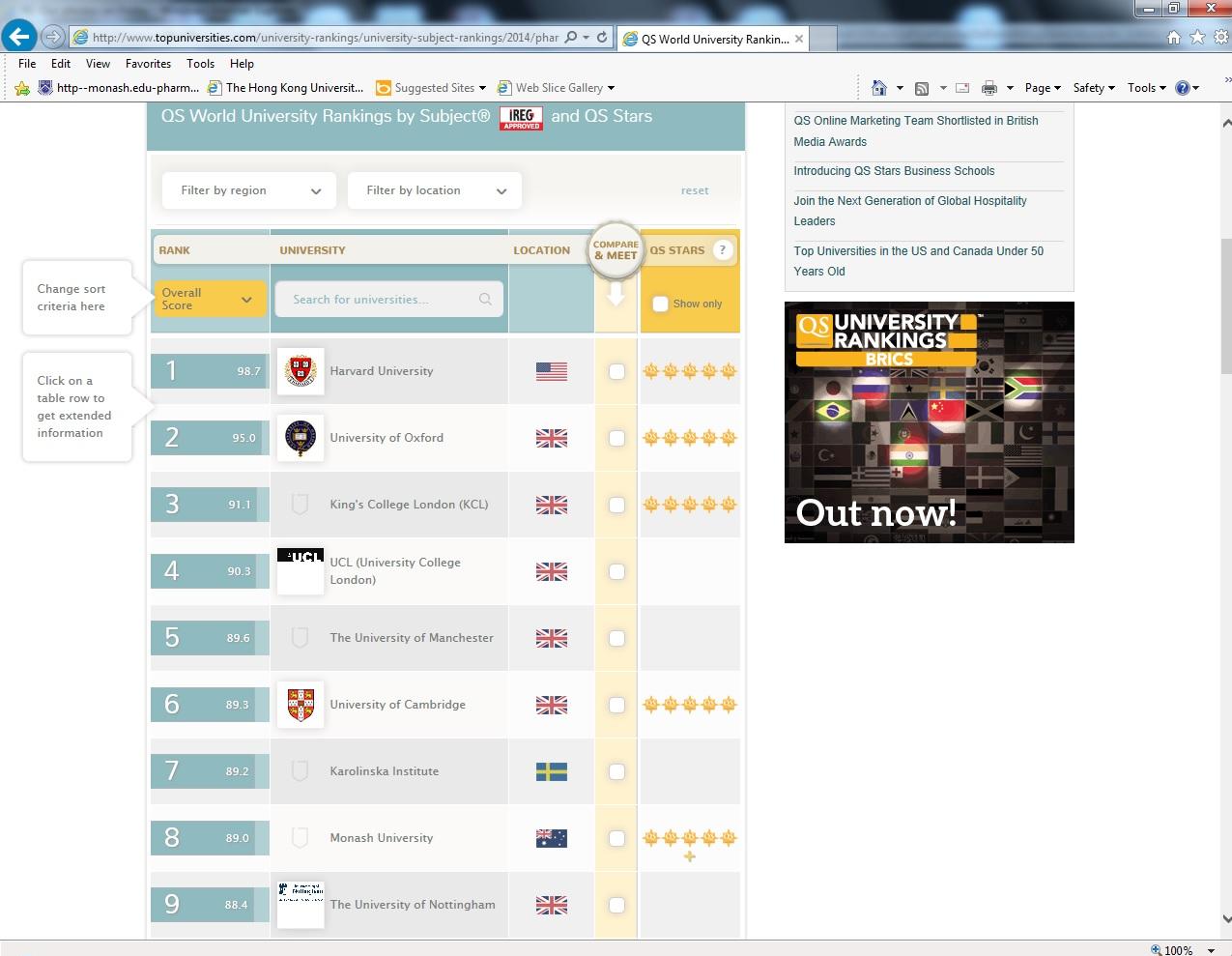Open the 'Filter by region' dropdown

(249, 190)
